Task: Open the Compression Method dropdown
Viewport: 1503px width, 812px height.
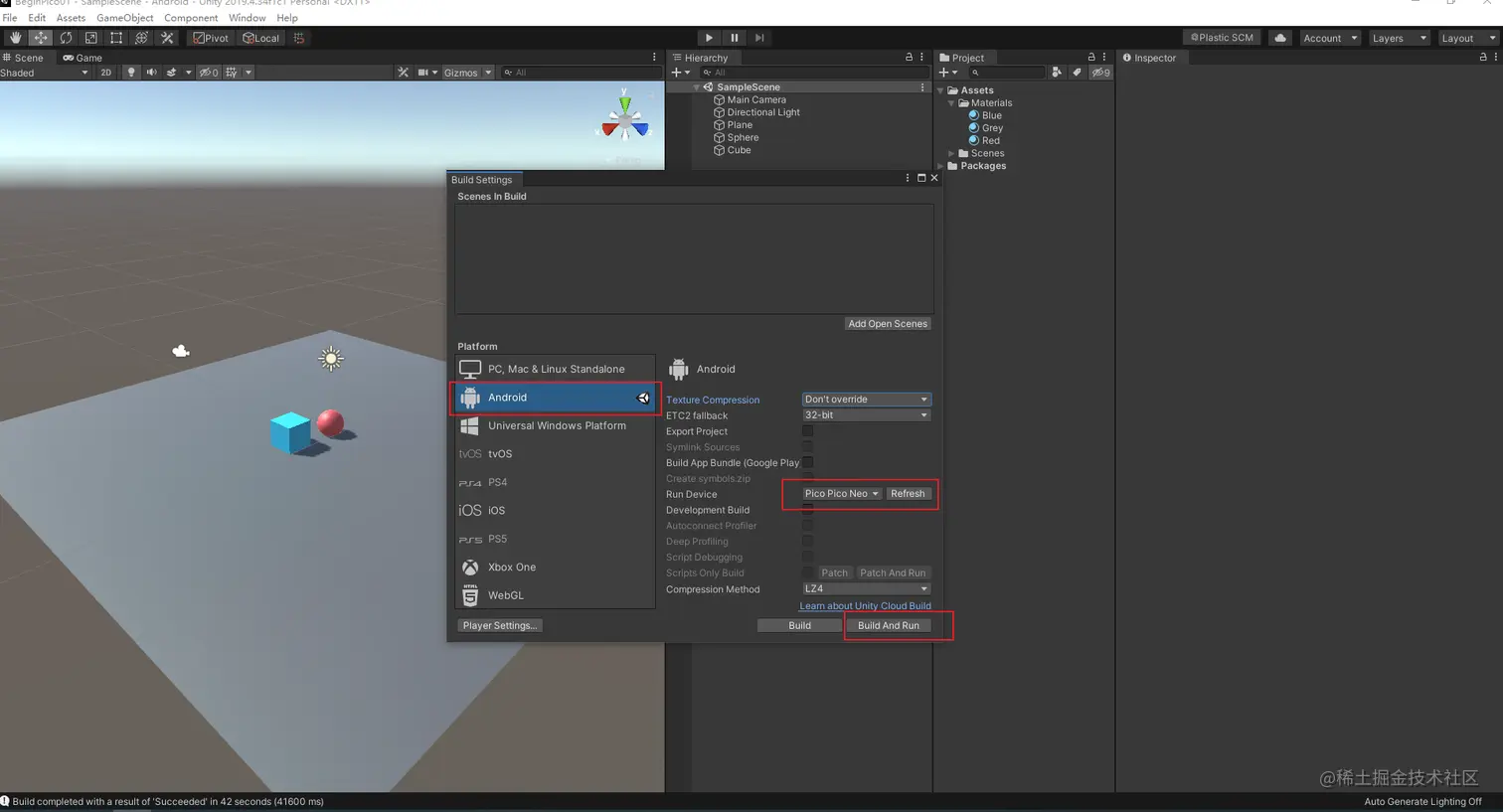Action: pos(866,589)
